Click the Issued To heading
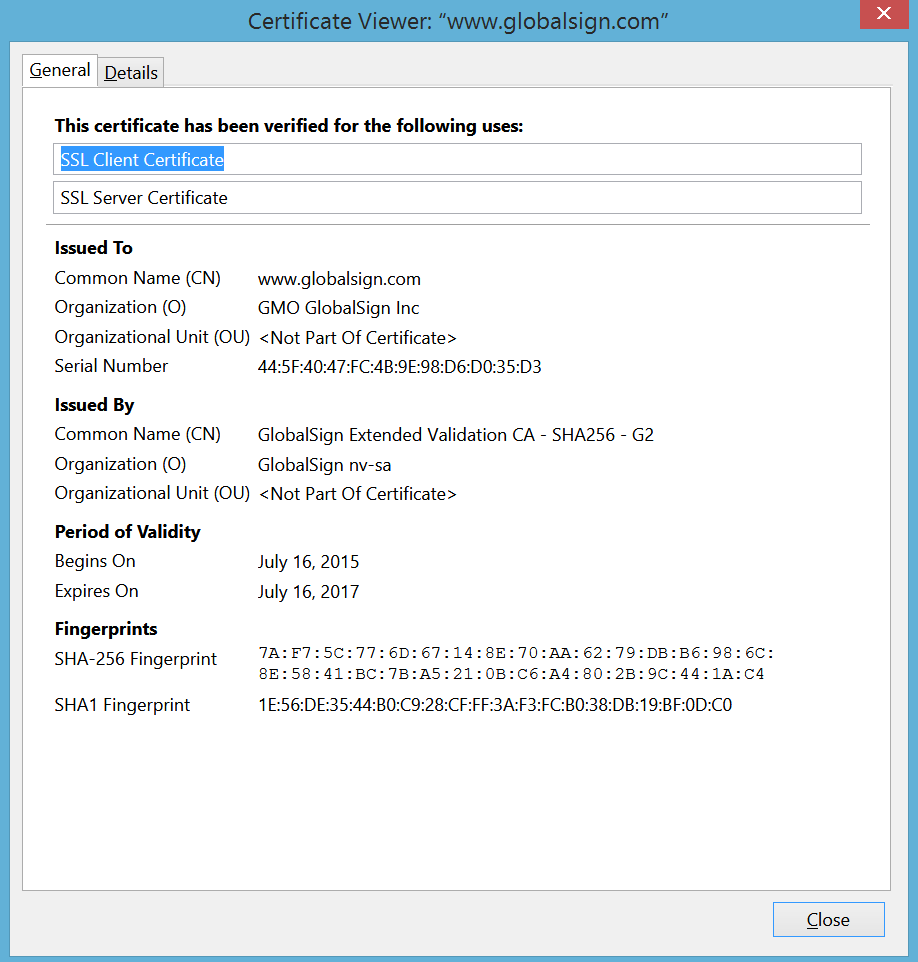Image resolution: width=918 pixels, height=962 pixels. [x=93, y=248]
